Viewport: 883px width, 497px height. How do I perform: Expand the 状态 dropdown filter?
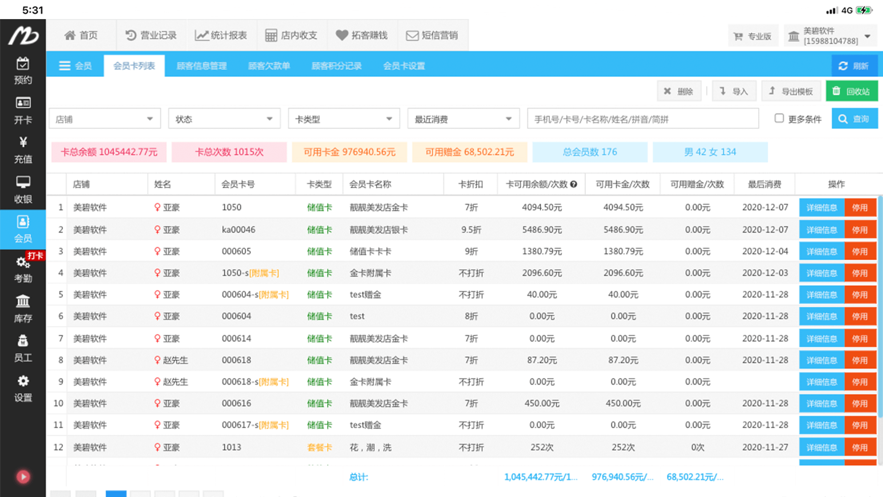[x=224, y=119]
